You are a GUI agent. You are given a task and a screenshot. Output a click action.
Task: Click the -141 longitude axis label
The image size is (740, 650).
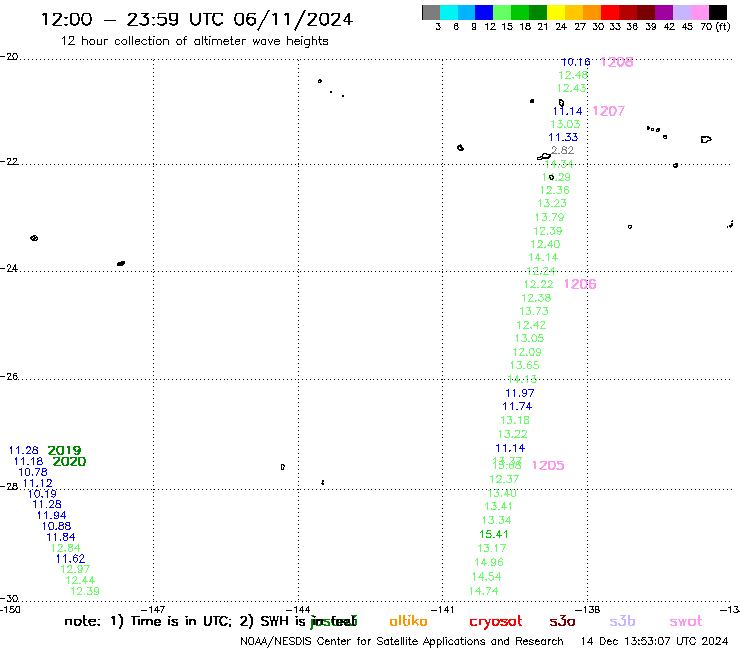coord(443,609)
